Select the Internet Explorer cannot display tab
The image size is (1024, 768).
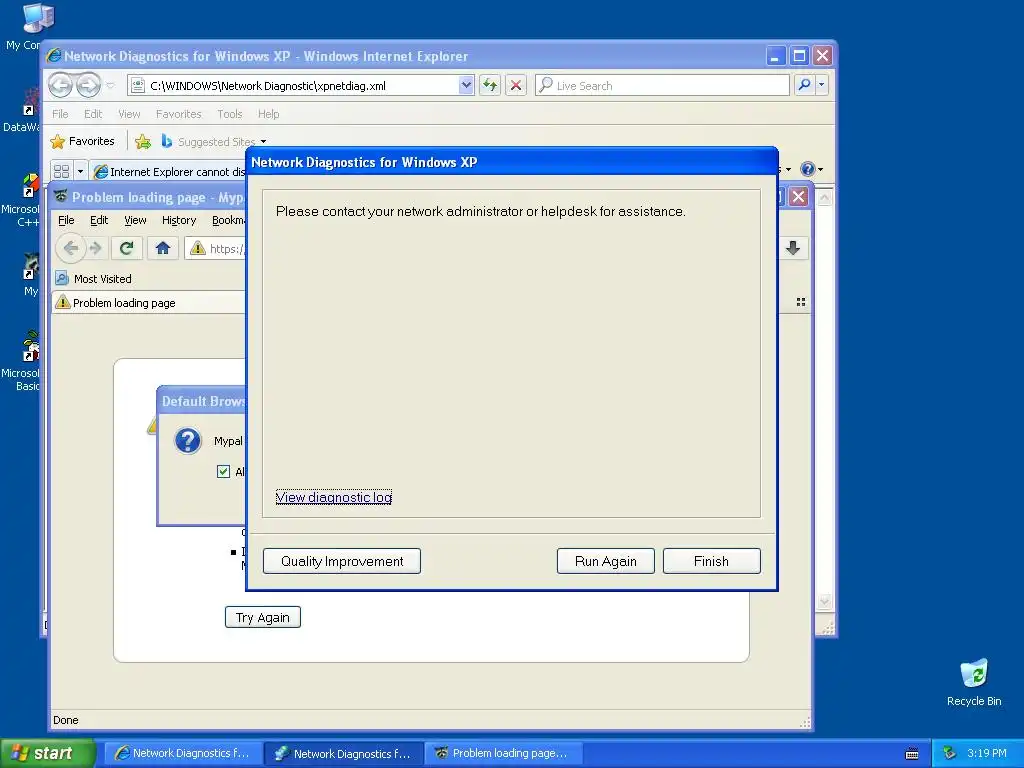click(x=168, y=172)
